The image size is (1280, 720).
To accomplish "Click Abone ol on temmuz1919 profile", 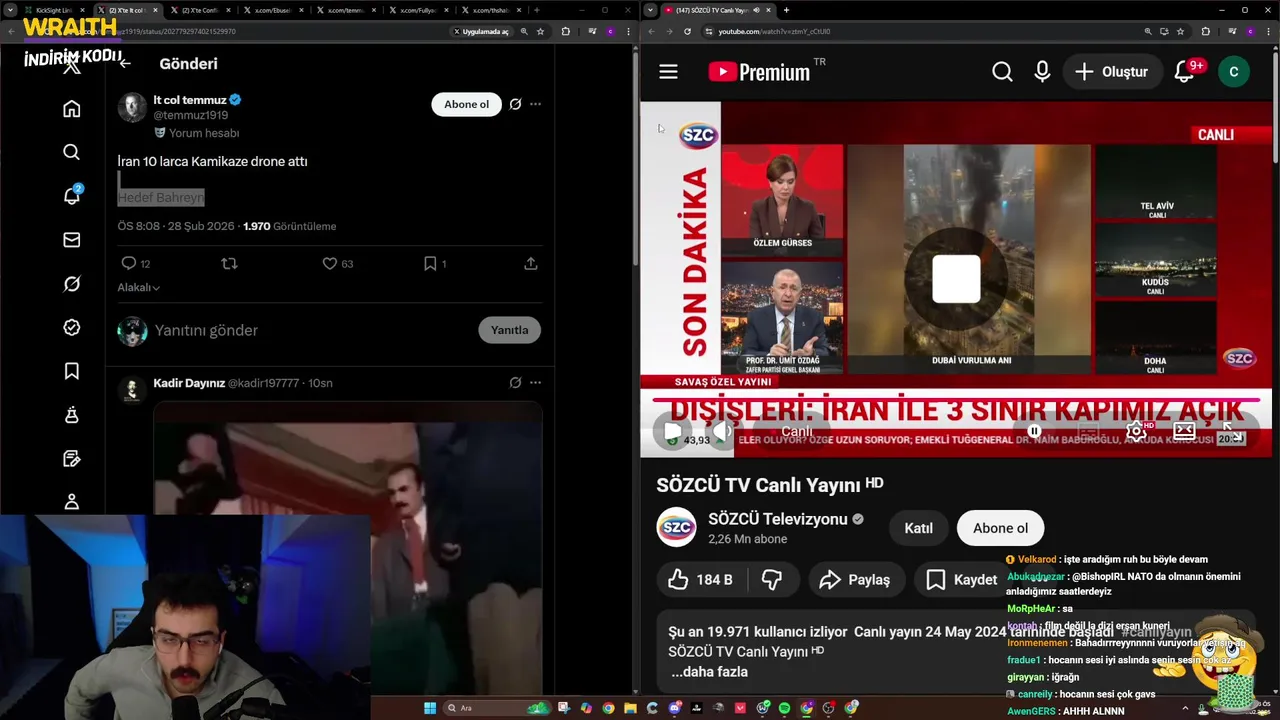I will click(466, 104).
